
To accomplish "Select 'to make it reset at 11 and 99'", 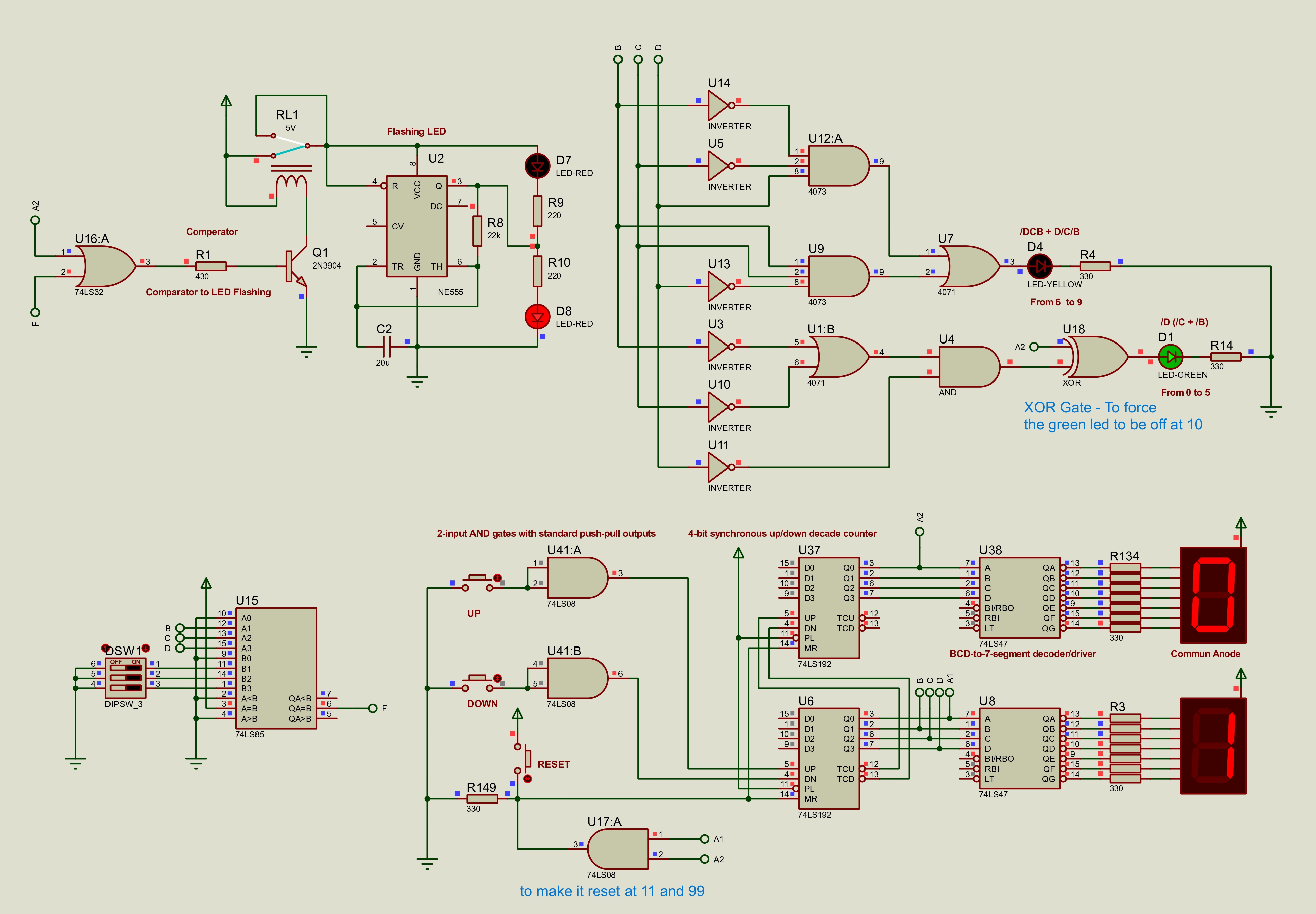I will [612, 891].
